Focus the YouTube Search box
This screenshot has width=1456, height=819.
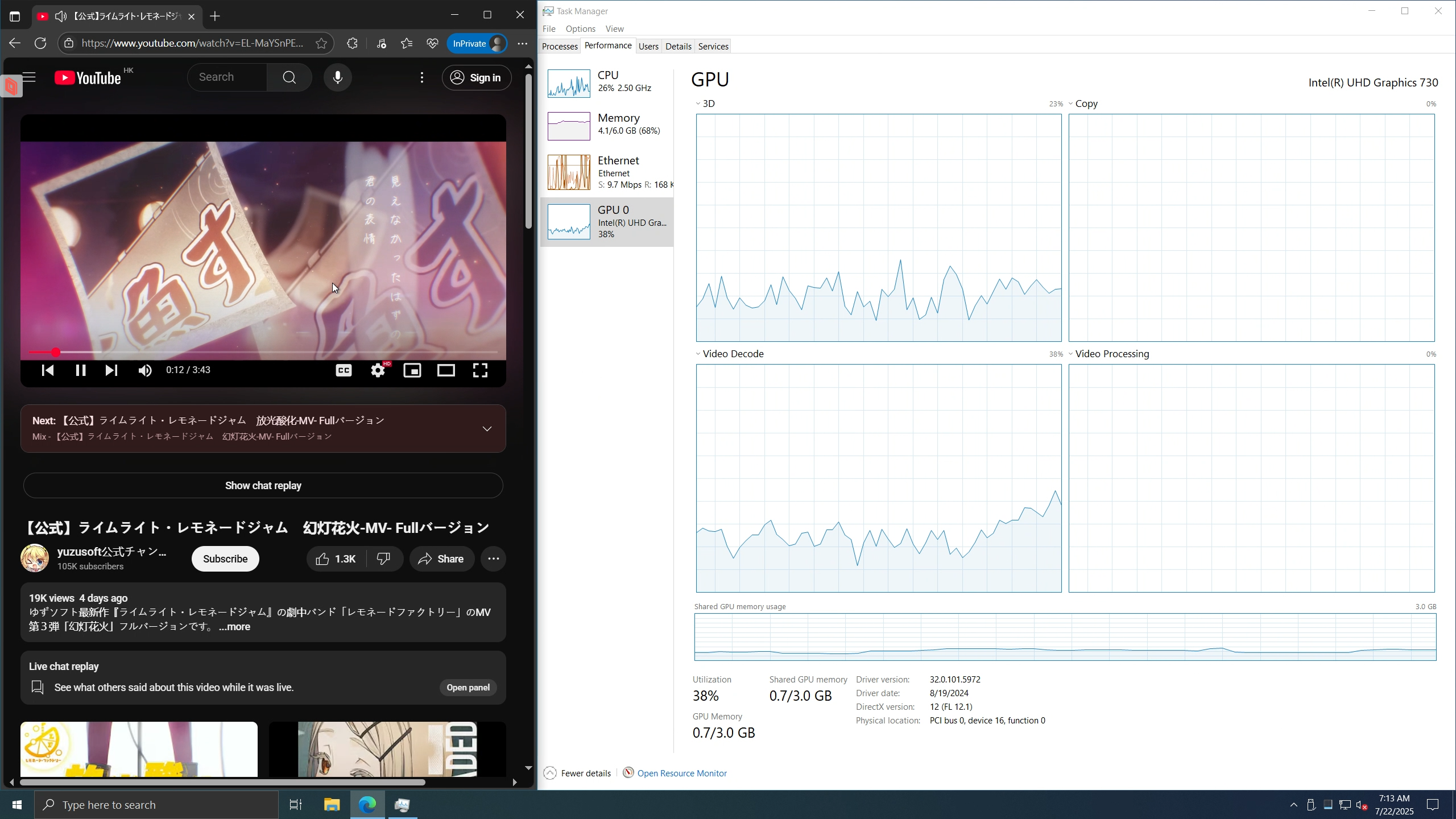coord(227,77)
